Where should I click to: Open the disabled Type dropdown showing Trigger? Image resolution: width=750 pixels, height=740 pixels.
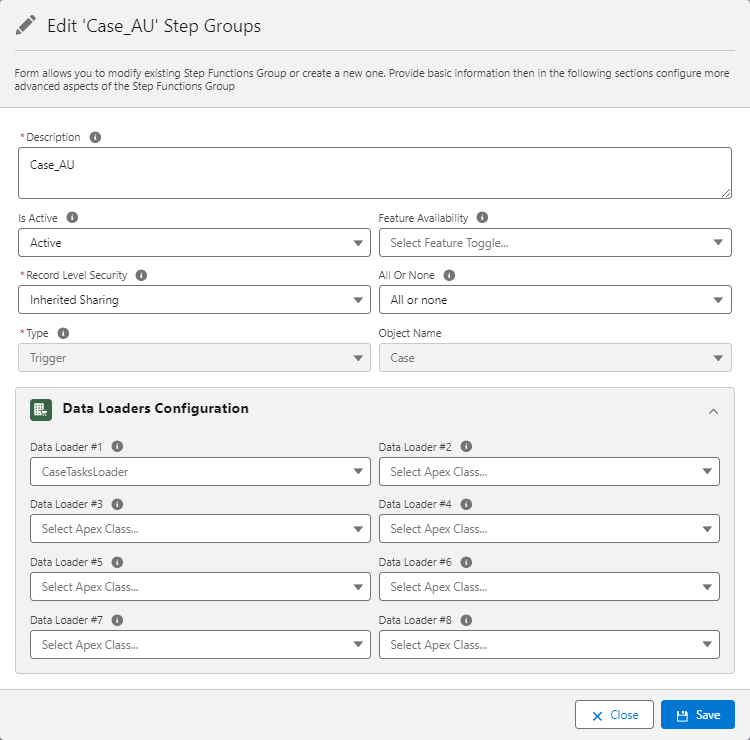pyautogui.click(x=194, y=358)
